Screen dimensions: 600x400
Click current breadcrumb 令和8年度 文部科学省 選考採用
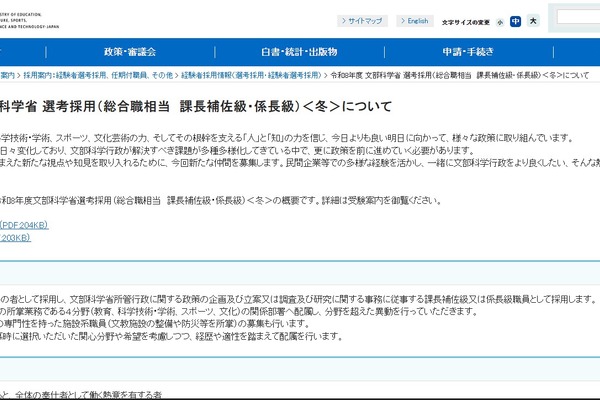[460, 75]
